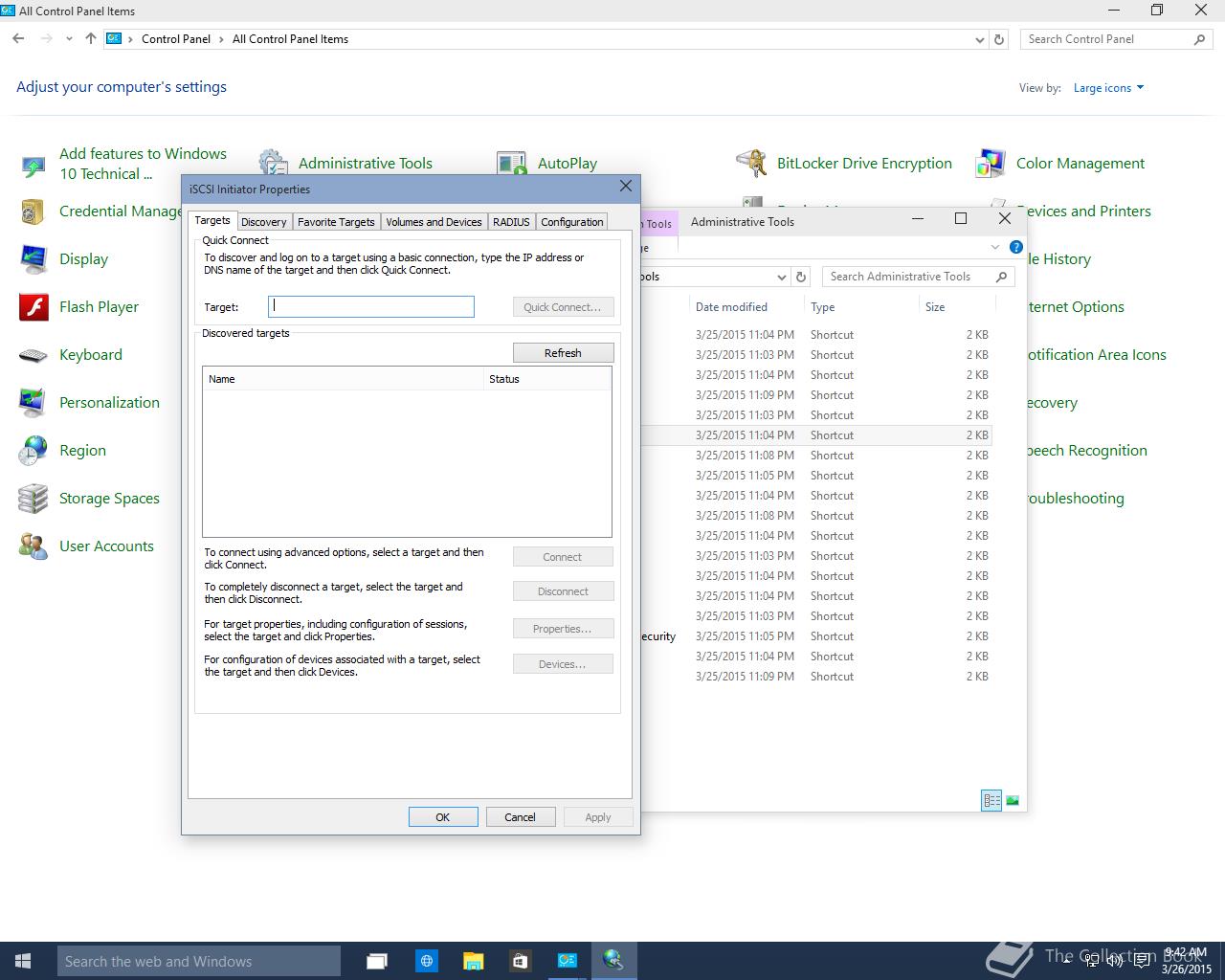Open the Speech Recognition item
Viewport: 1225px width, 980px height.
(x=1085, y=451)
